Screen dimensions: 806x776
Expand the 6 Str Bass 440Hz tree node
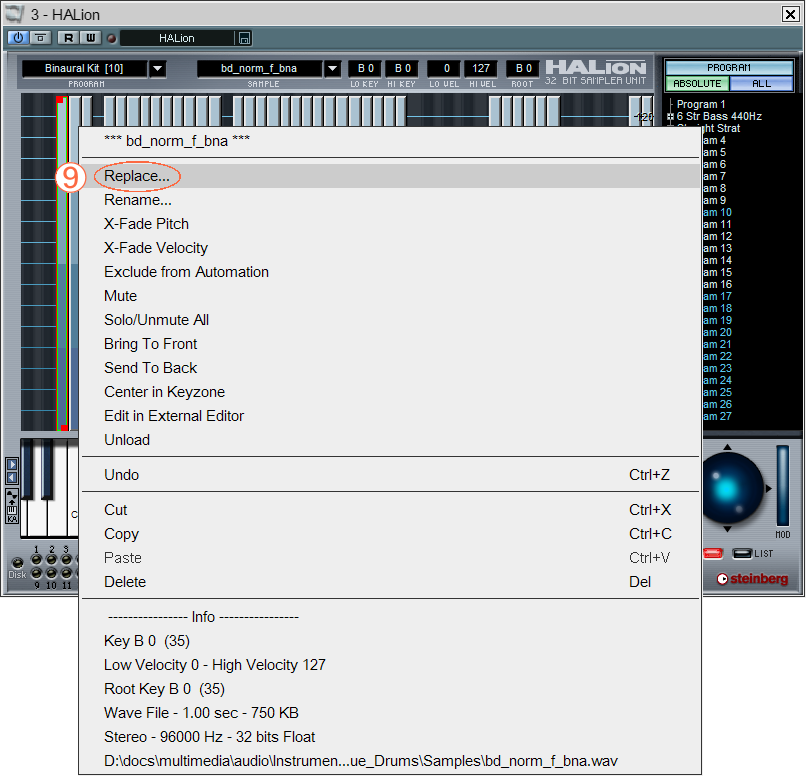click(670, 117)
